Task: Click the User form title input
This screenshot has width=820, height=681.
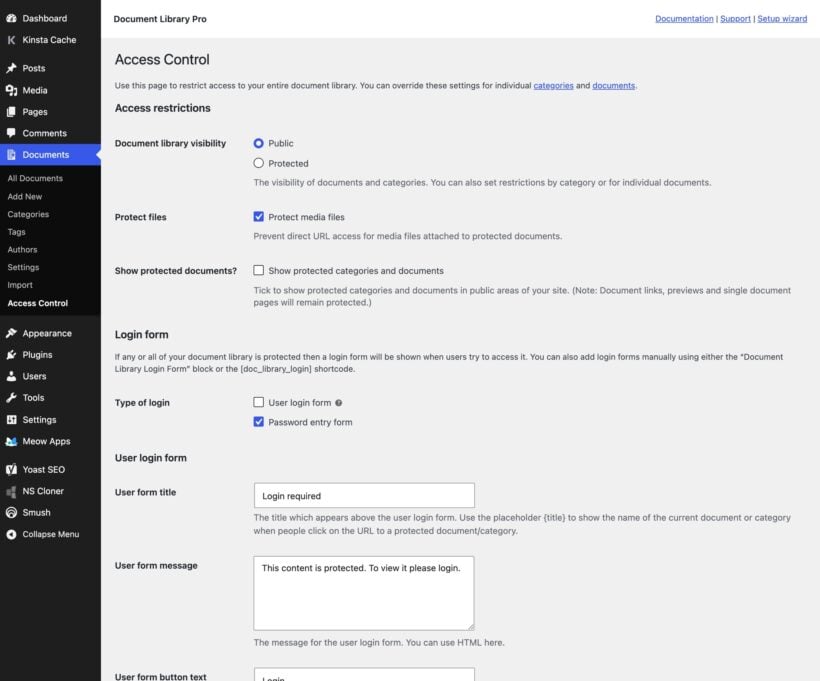Action: click(364, 495)
